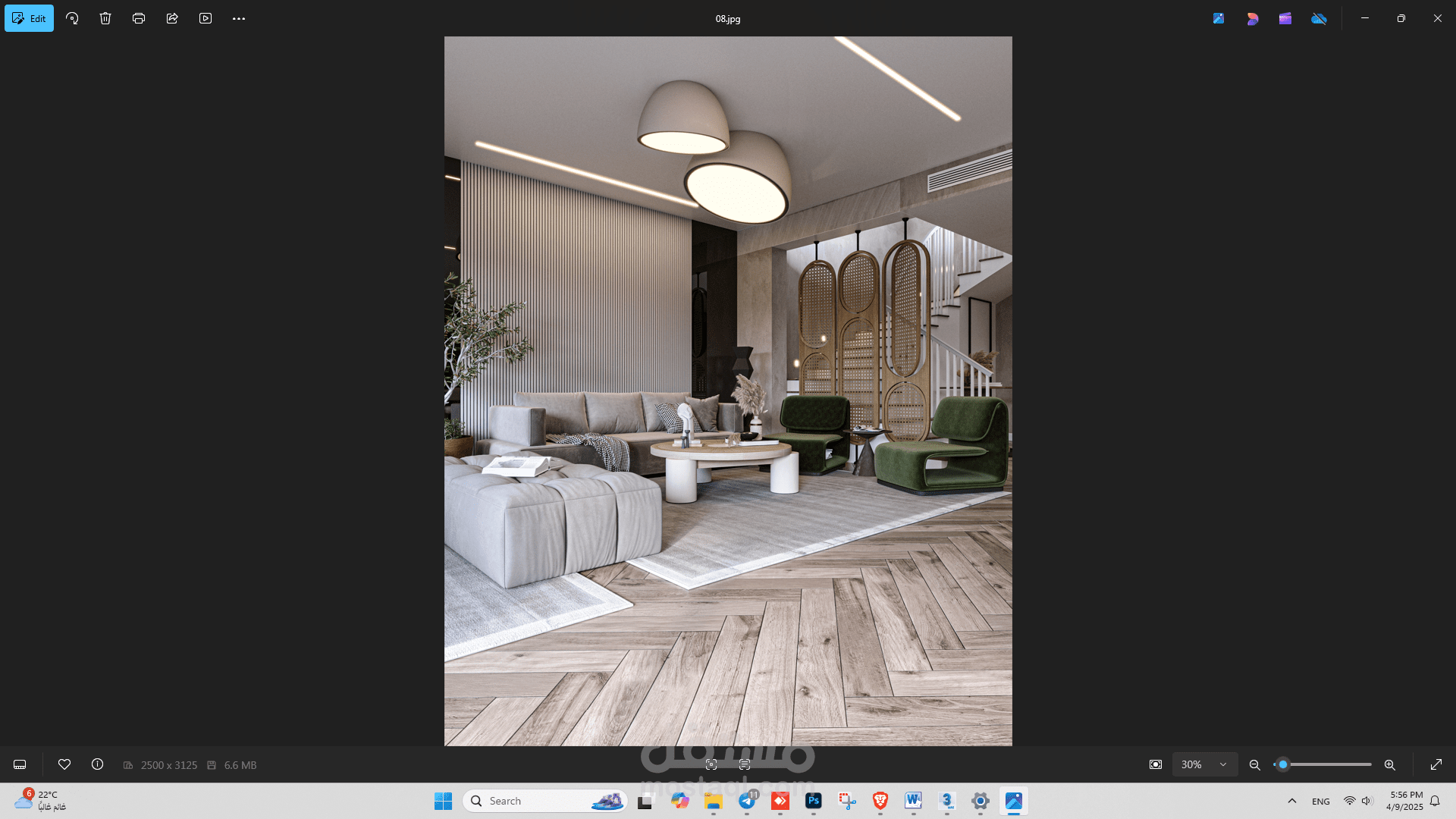Image resolution: width=1456 pixels, height=819 pixels.
Task: Rotate the photo with rotate icon
Action: pyautogui.click(x=72, y=18)
